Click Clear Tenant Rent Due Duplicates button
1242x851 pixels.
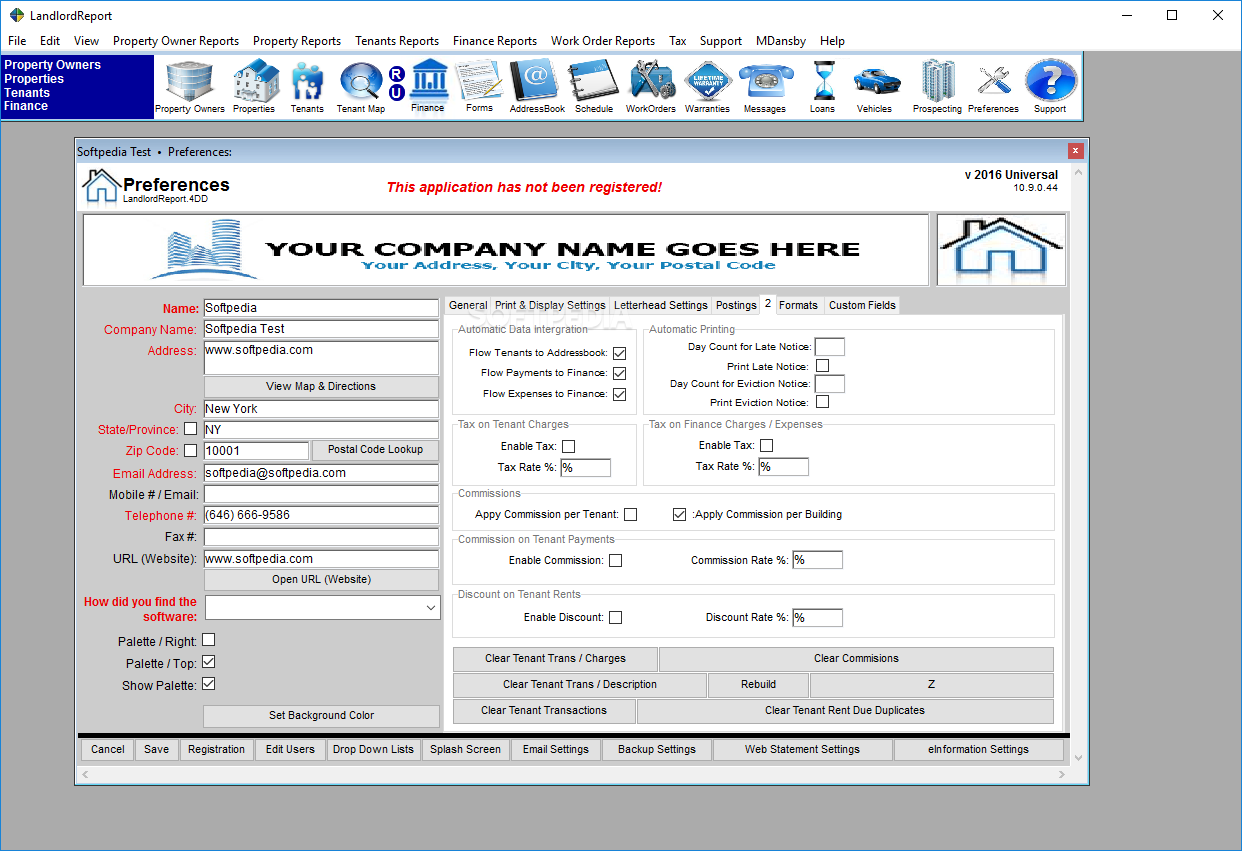pyautogui.click(x=845, y=711)
